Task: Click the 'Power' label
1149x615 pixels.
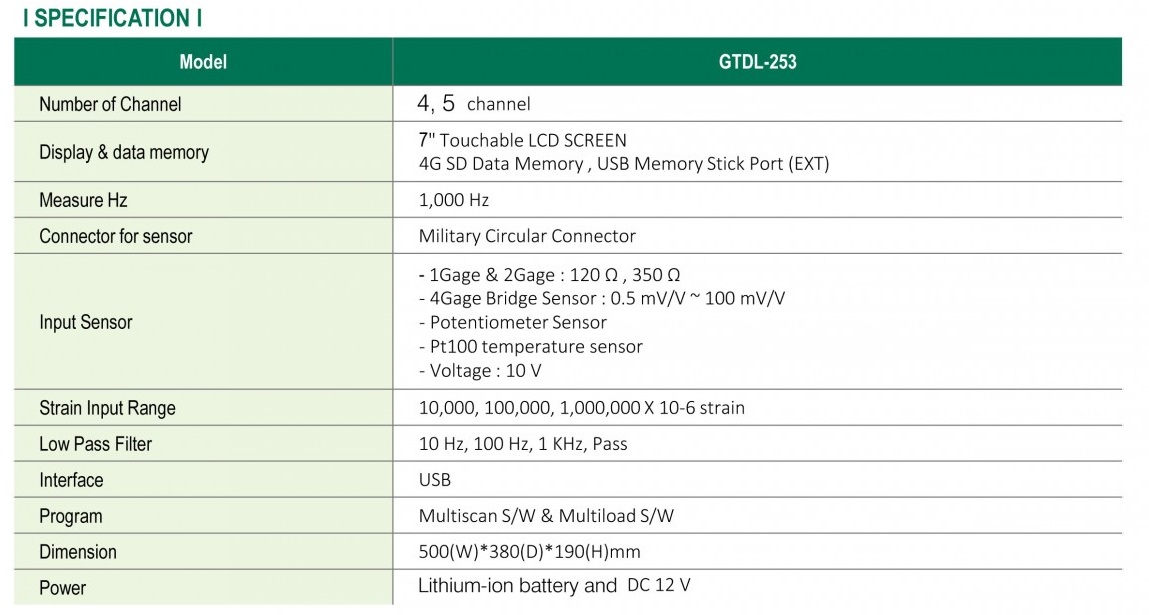Action: click(62, 588)
